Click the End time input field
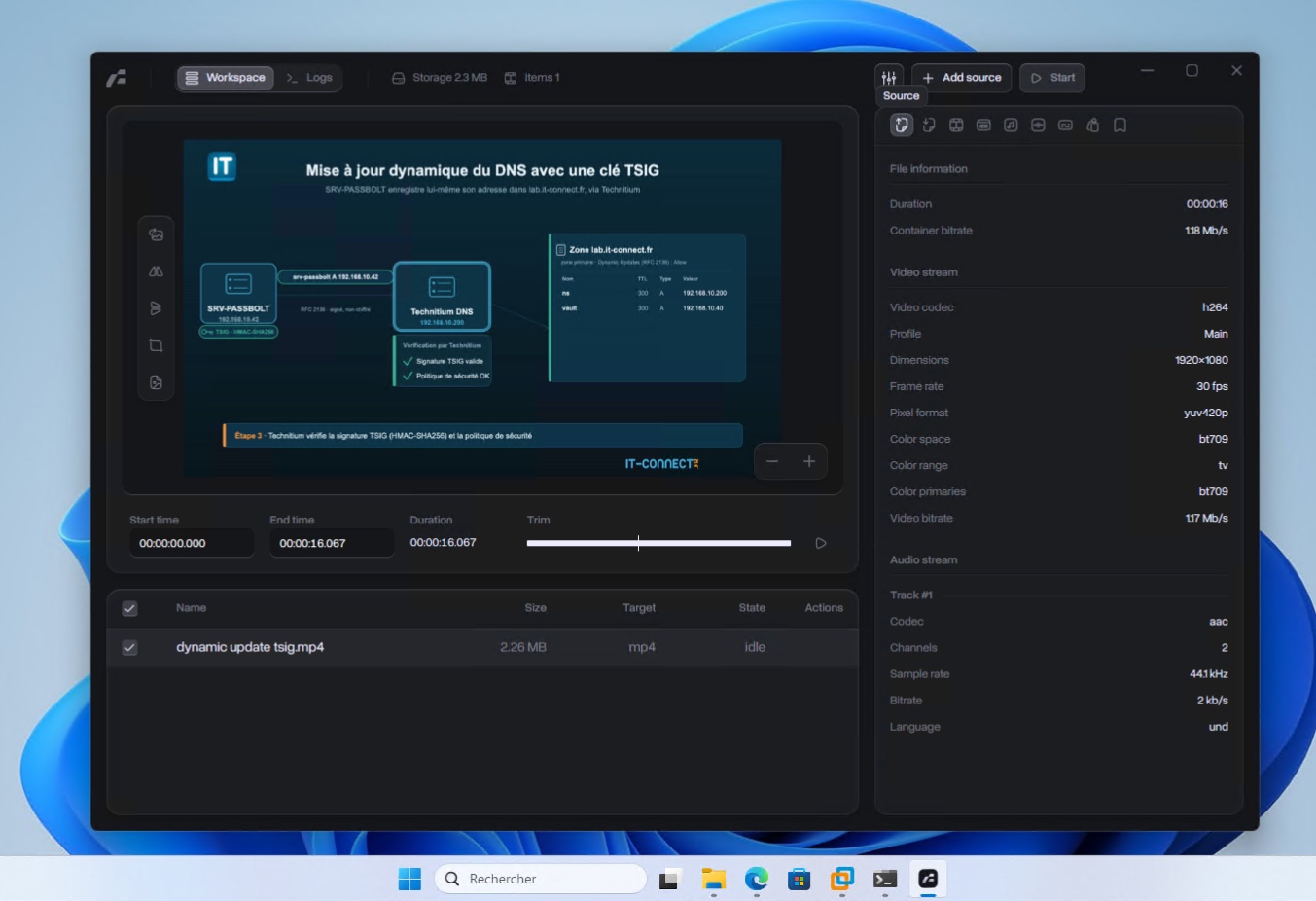The image size is (1316, 901). click(x=332, y=543)
